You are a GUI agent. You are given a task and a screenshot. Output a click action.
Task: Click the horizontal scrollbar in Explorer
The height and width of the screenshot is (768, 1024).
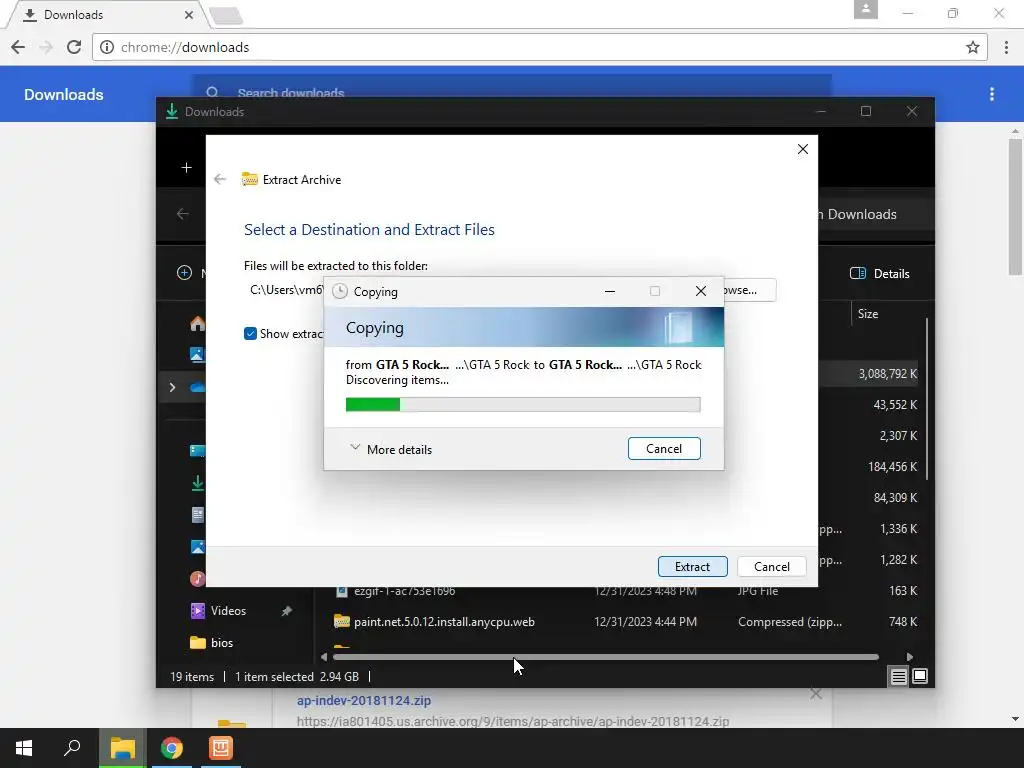click(x=605, y=657)
